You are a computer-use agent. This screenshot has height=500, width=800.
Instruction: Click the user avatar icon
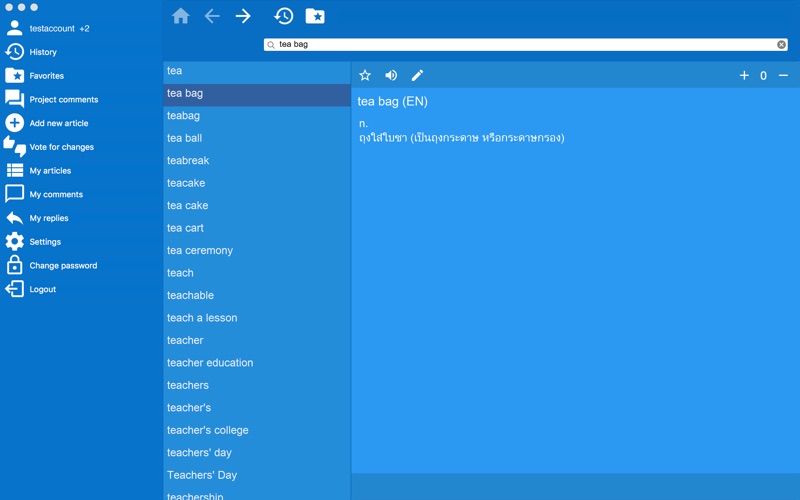coord(14,28)
